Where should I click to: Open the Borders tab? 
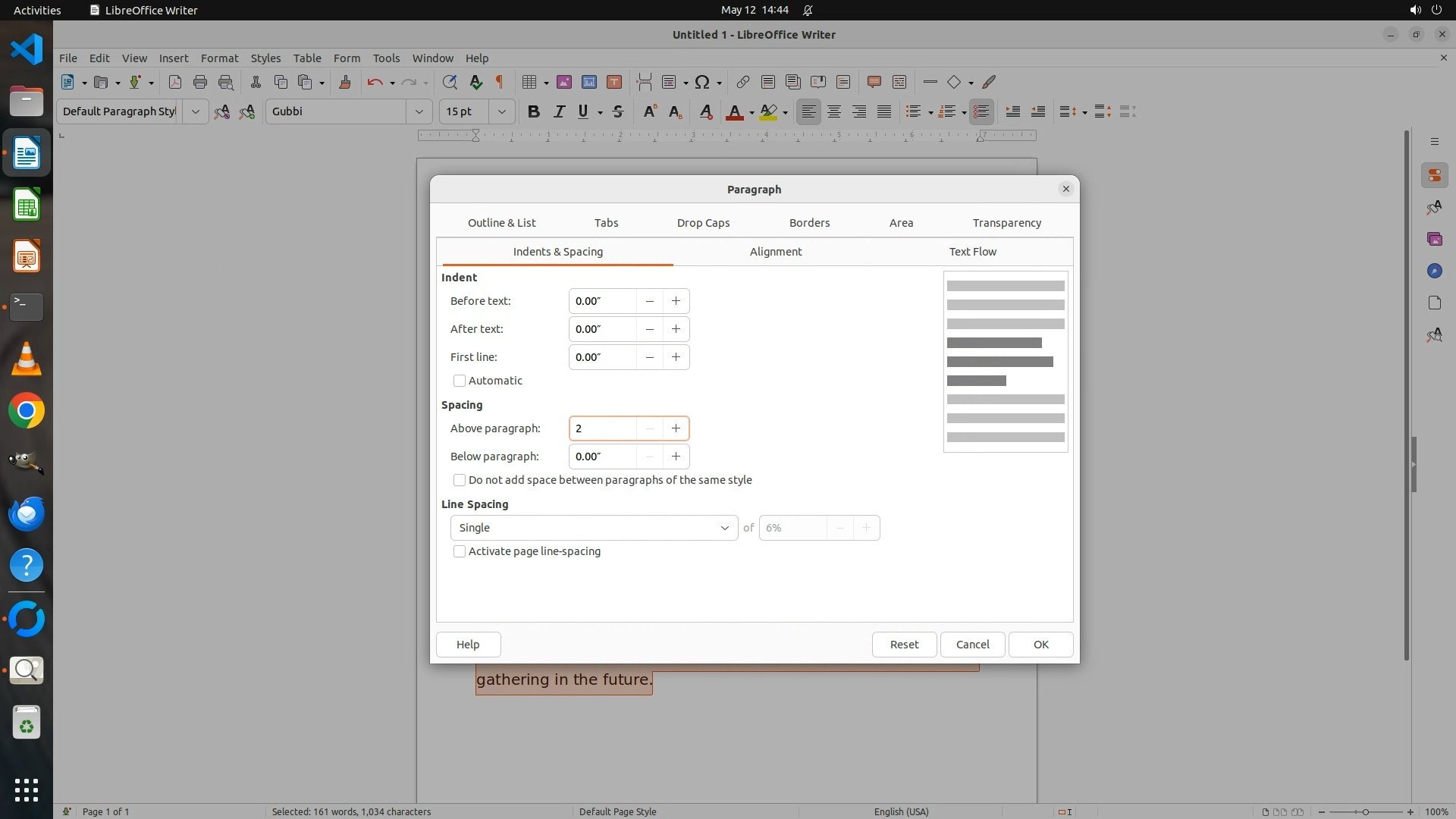point(809,223)
